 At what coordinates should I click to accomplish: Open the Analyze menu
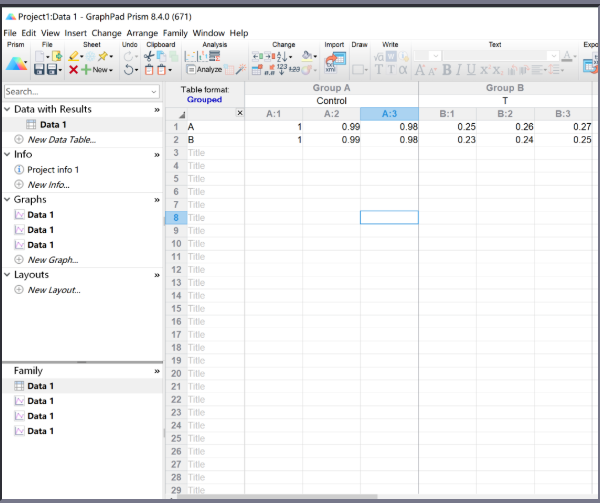pyautogui.click(x=205, y=70)
